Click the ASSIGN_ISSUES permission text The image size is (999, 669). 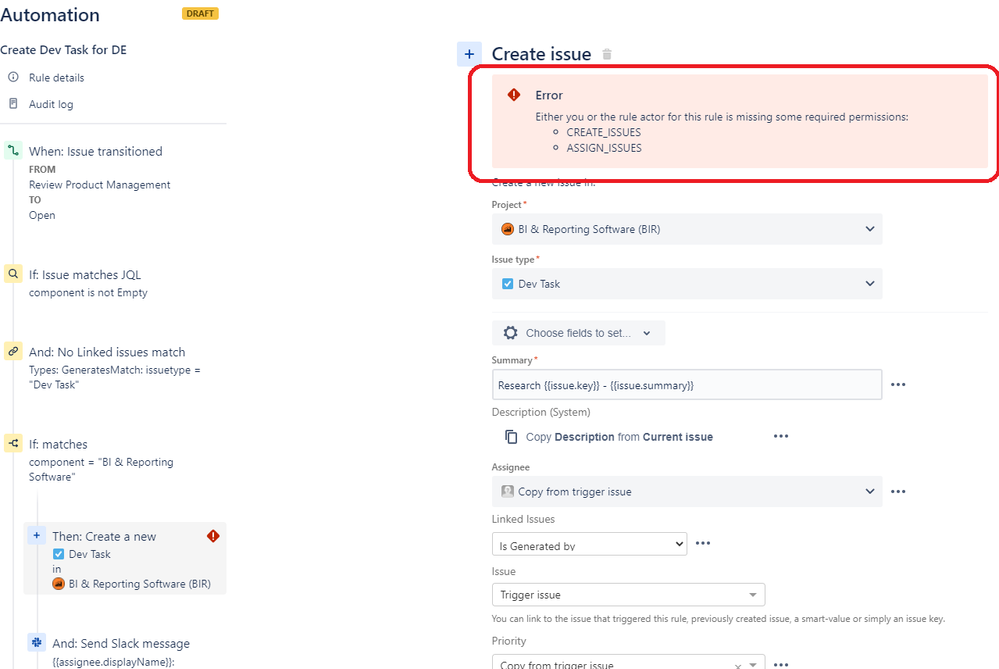tap(604, 148)
